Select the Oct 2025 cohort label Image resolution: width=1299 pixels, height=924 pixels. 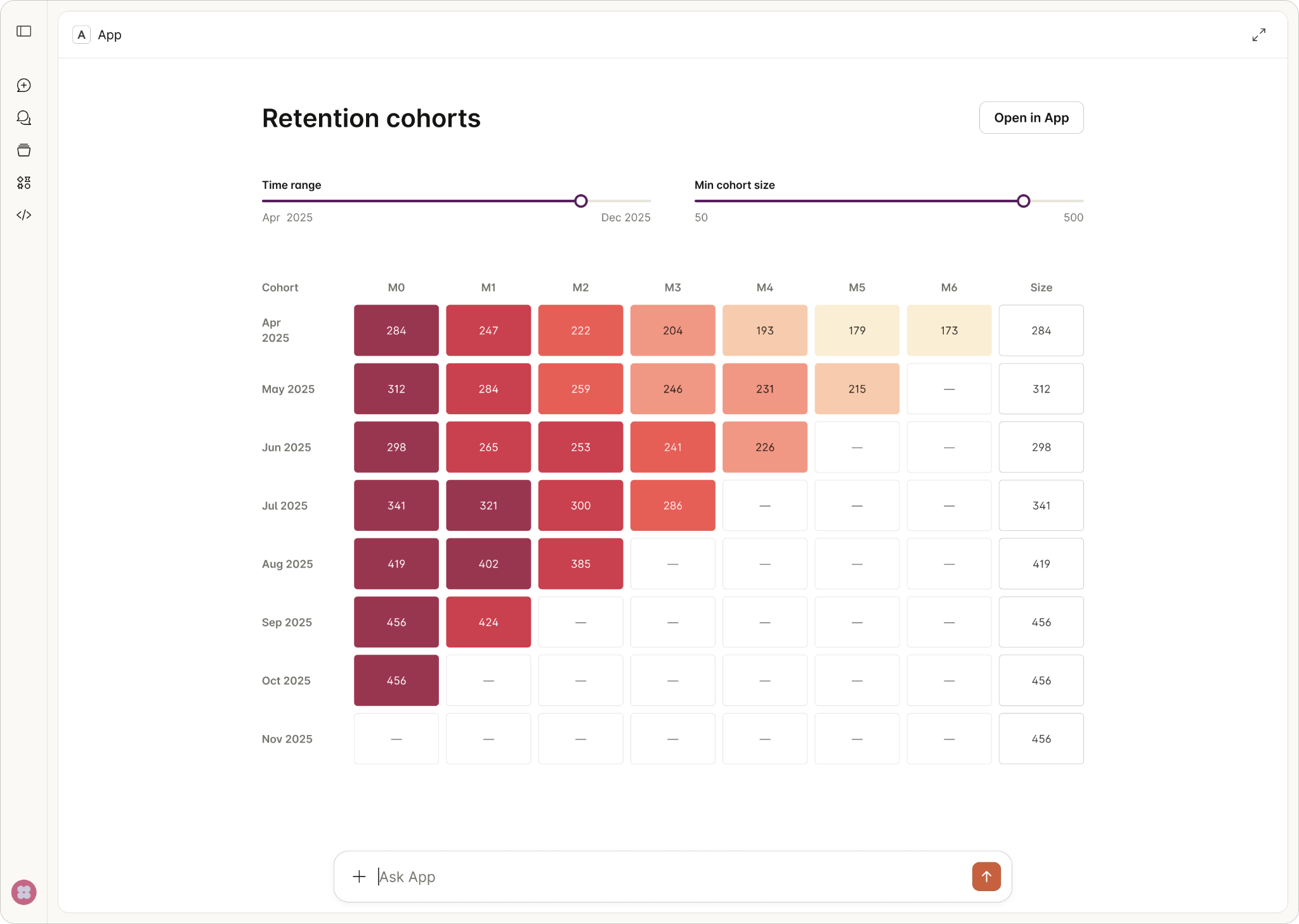[x=285, y=680]
